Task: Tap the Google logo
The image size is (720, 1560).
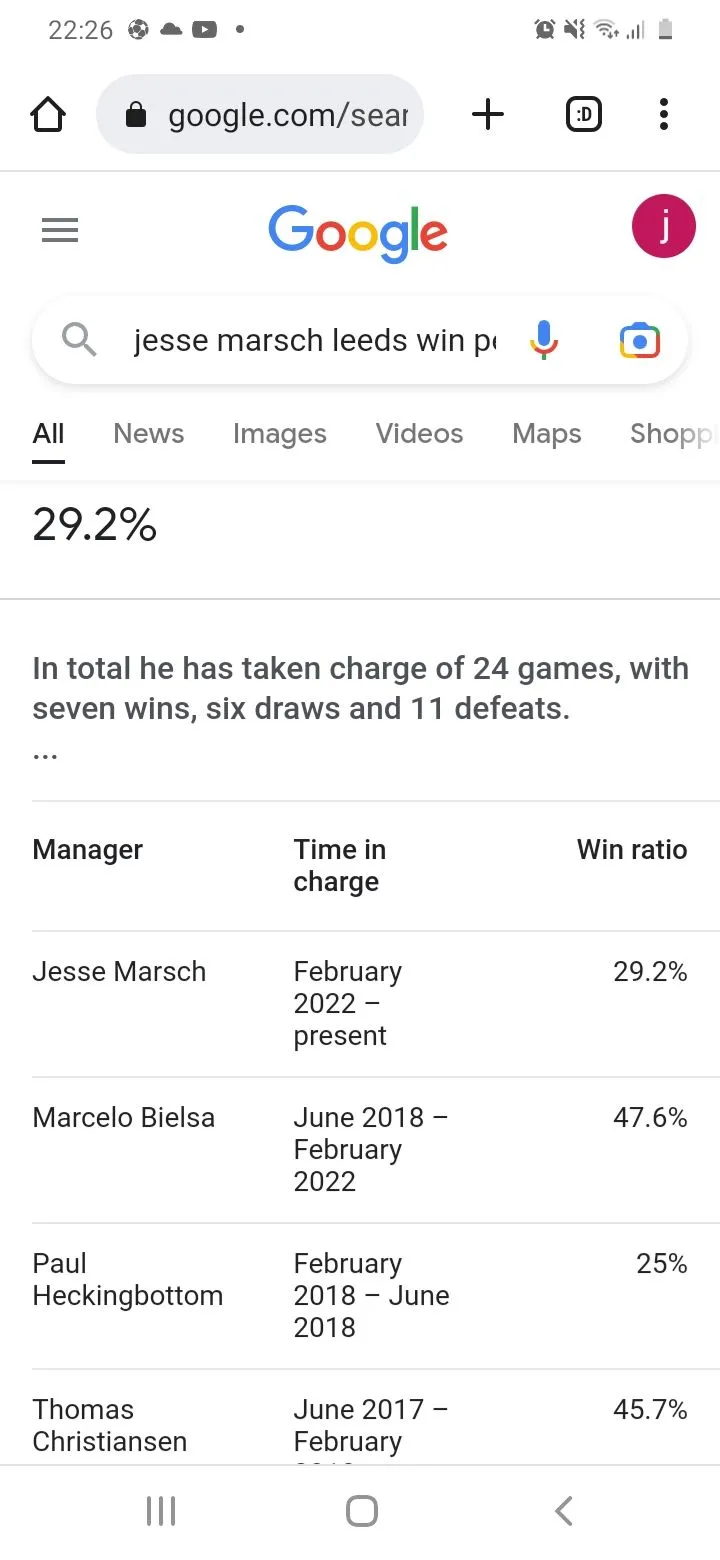Action: [x=358, y=232]
